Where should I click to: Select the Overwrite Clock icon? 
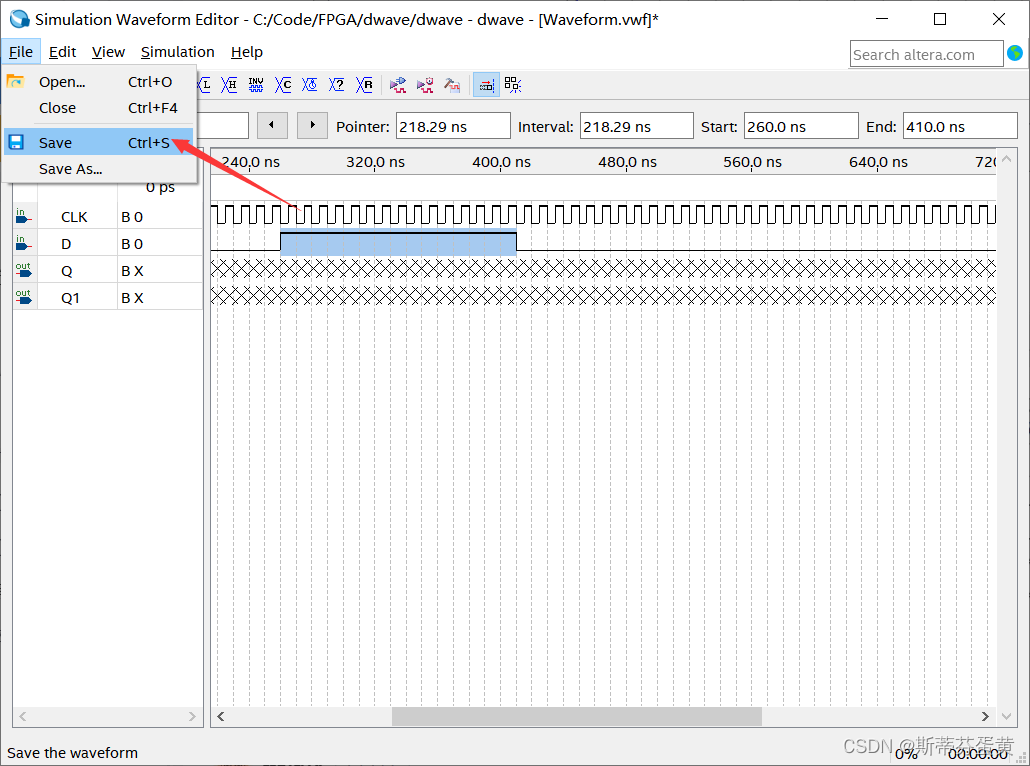coord(309,85)
